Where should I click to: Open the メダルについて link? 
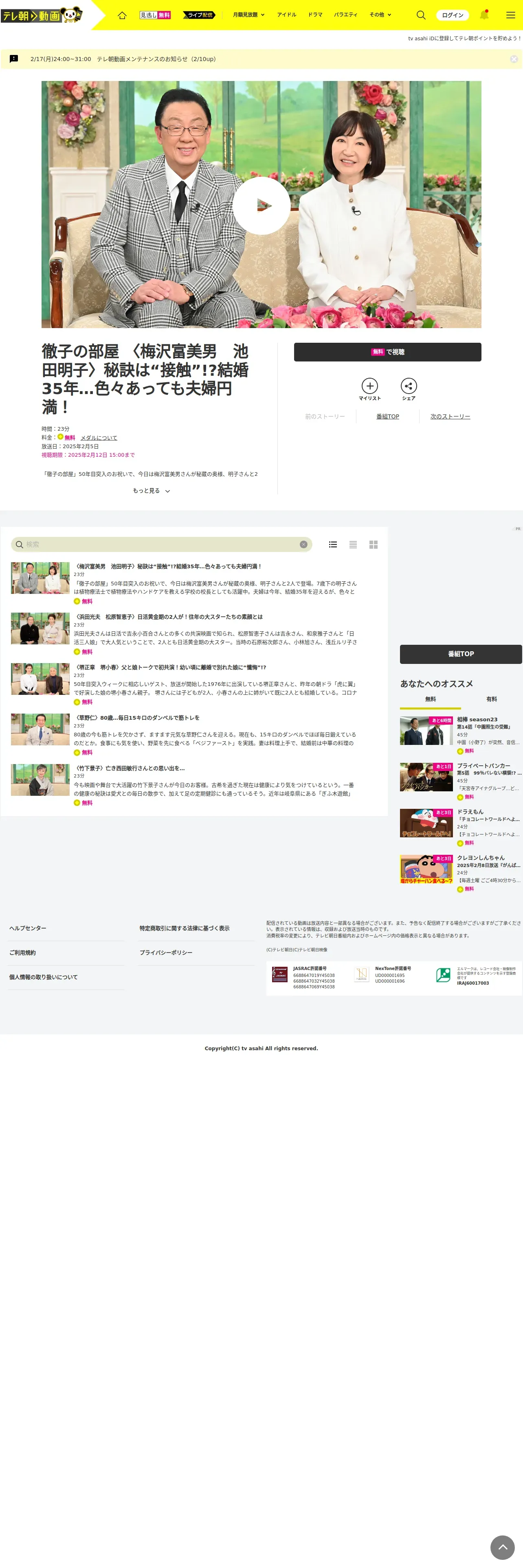(x=99, y=438)
